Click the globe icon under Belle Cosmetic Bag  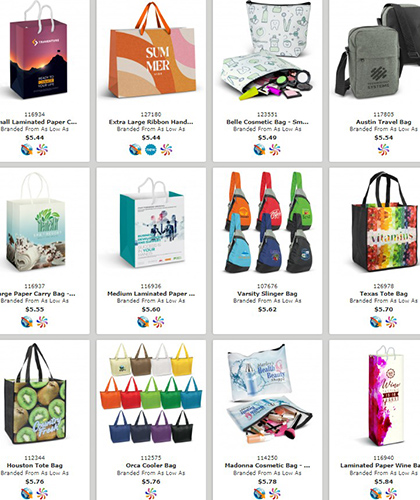pyautogui.click(x=260, y=150)
